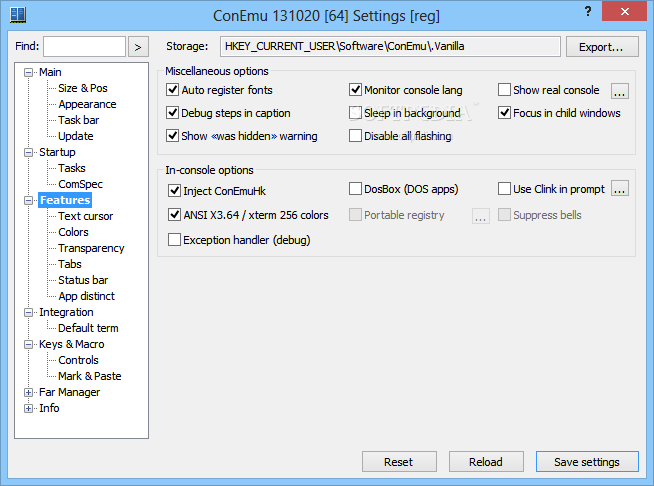The height and width of the screenshot is (486, 654).
Task: Open Transparency settings page
Action: (x=91, y=248)
